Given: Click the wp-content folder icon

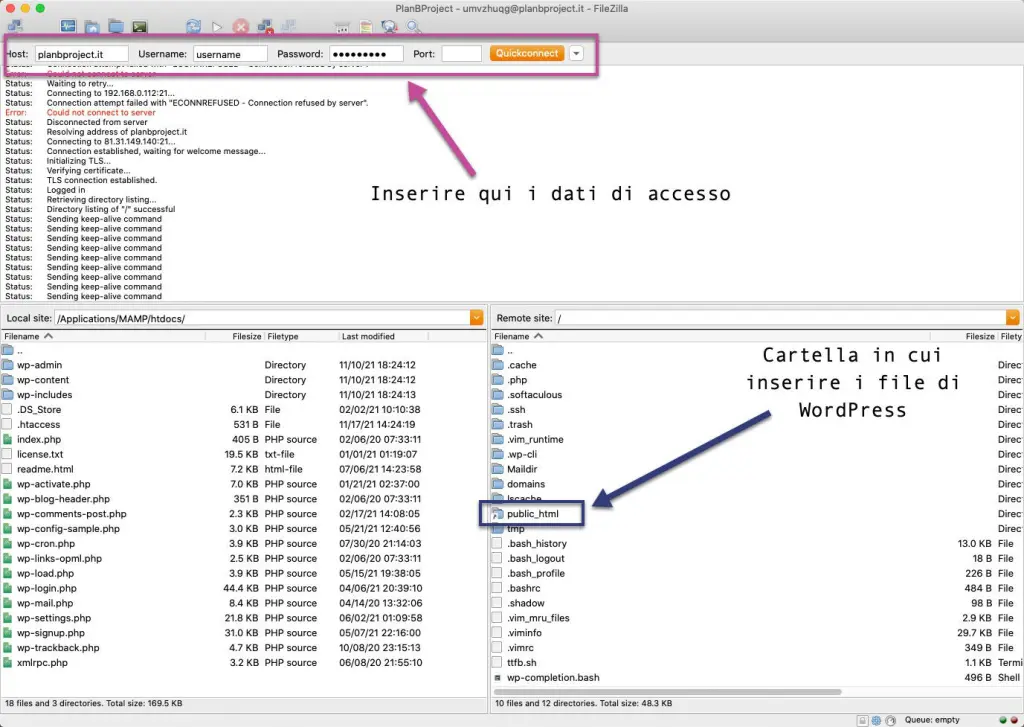Looking at the screenshot, I should click(7, 380).
